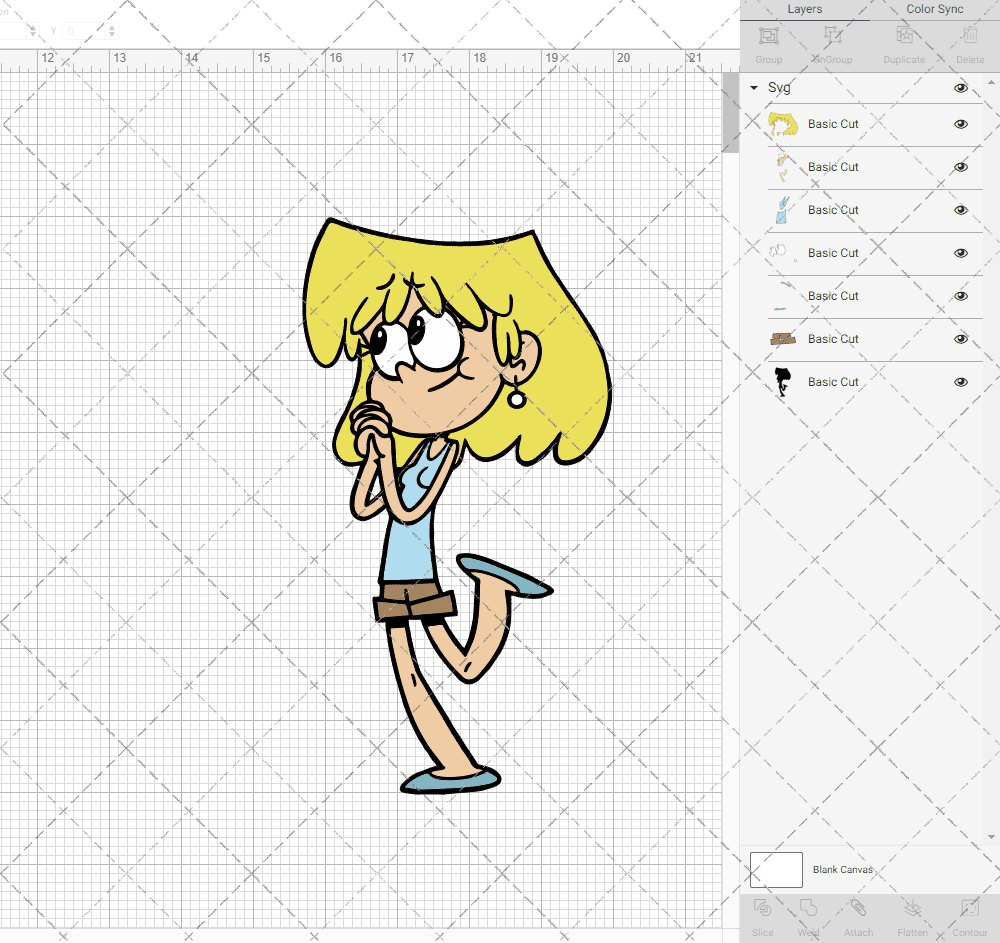Screen dimensions: 1000x943
Task: Toggle visibility of white eyes layer
Action: (x=961, y=253)
